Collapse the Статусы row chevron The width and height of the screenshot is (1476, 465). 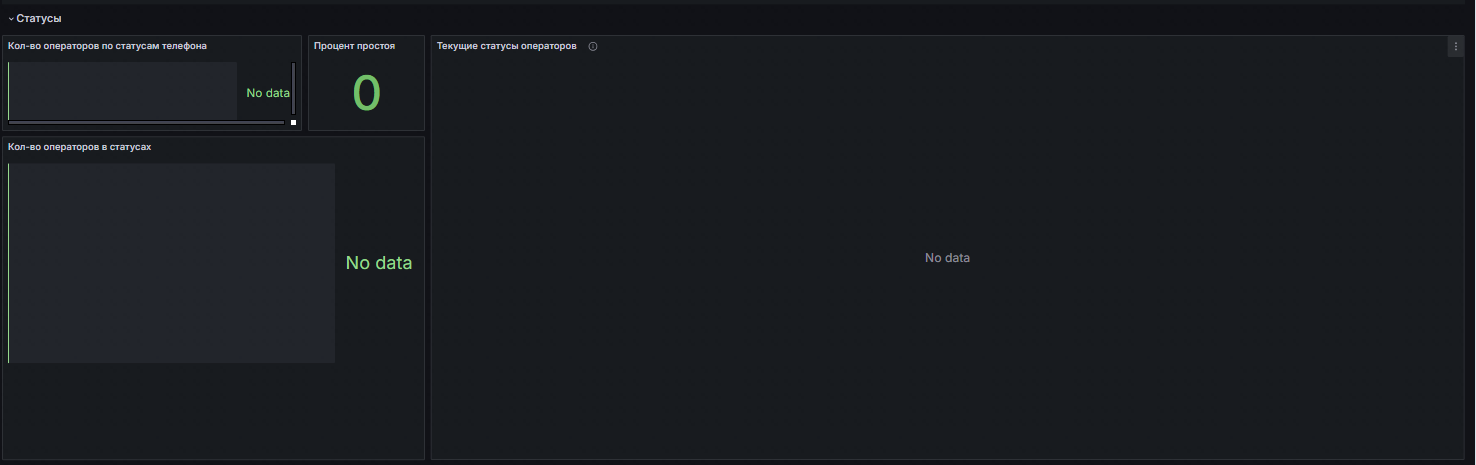click(10, 18)
